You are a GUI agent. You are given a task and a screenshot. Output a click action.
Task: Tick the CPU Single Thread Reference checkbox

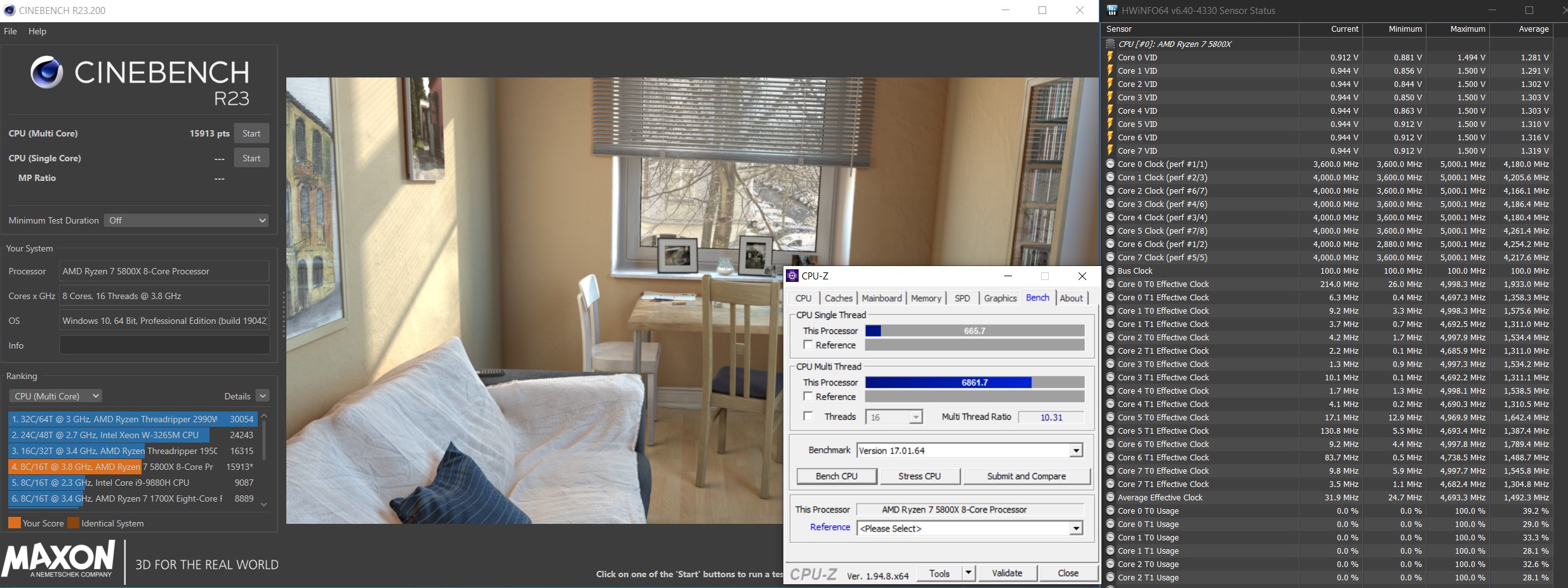tap(808, 345)
